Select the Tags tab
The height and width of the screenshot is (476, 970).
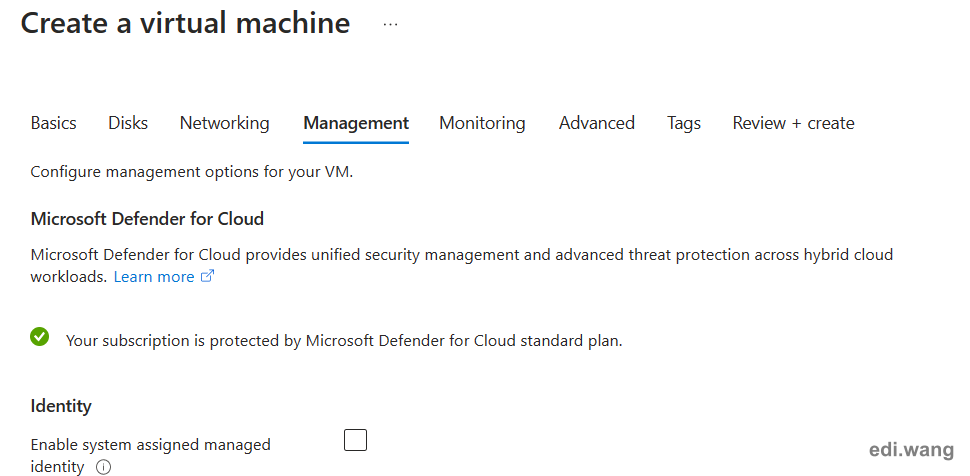(684, 123)
